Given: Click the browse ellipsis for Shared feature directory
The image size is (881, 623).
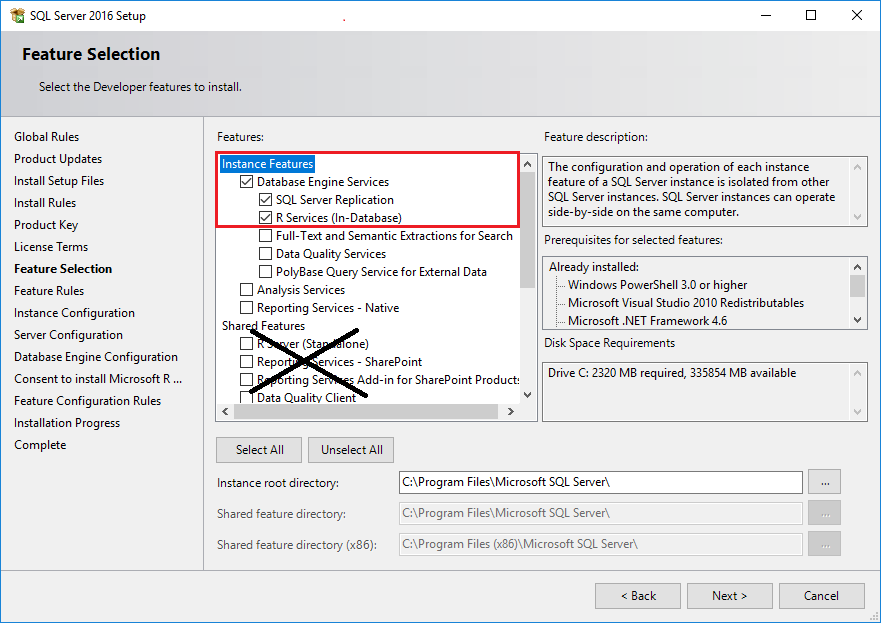Looking at the screenshot, I should pyautogui.click(x=823, y=513).
